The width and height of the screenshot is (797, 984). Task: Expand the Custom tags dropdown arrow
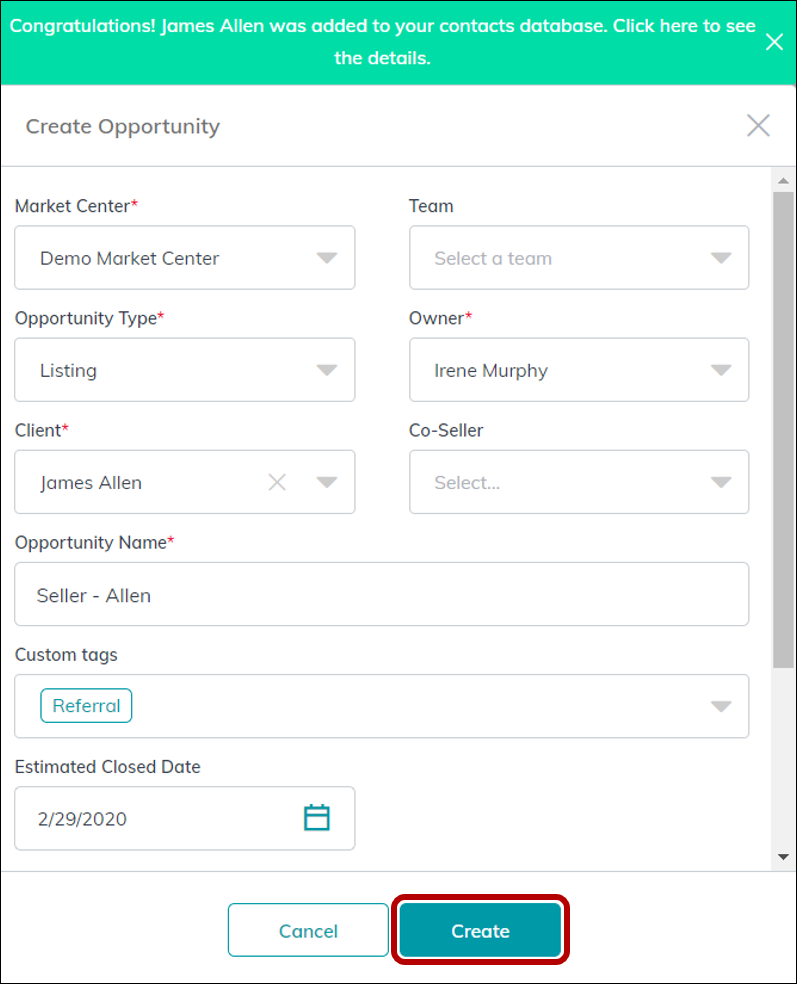pyautogui.click(x=721, y=707)
